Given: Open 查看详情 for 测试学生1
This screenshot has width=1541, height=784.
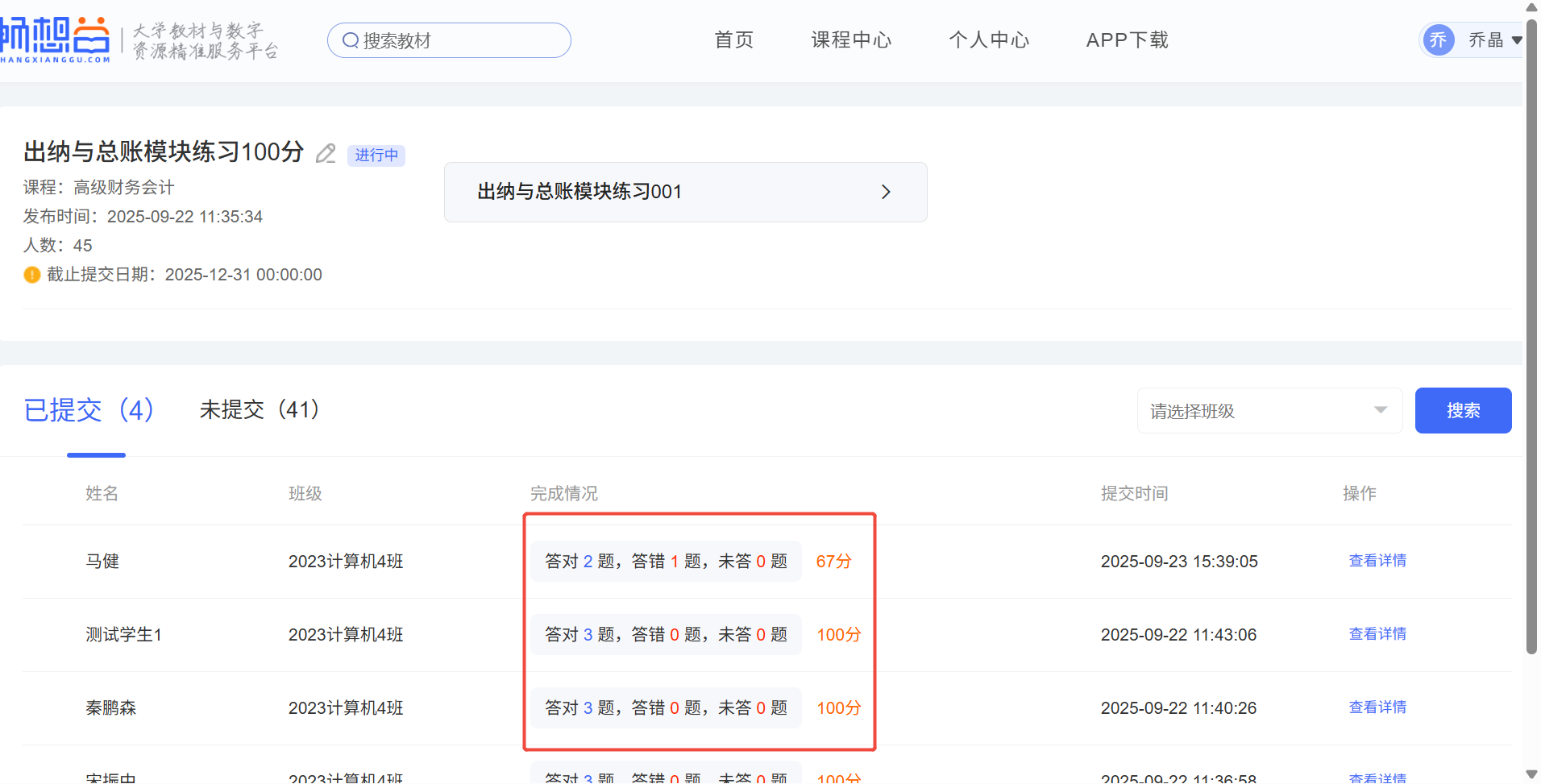Looking at the screenshot, I should 1377,634.
